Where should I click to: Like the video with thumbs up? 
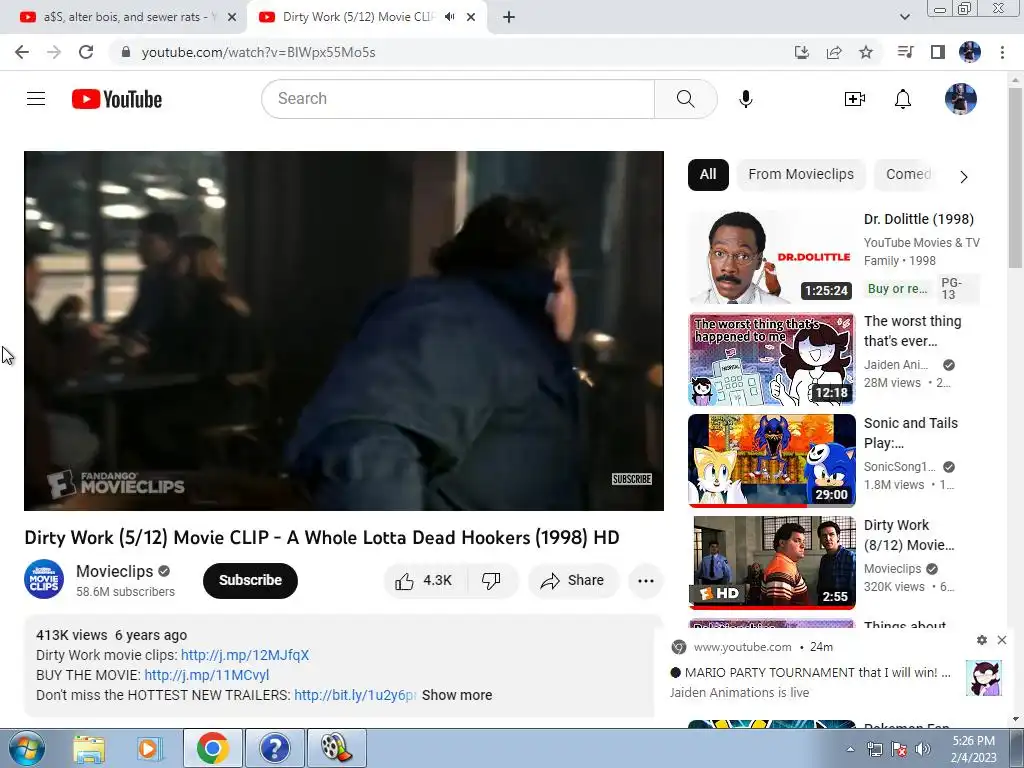click(423, 581)
